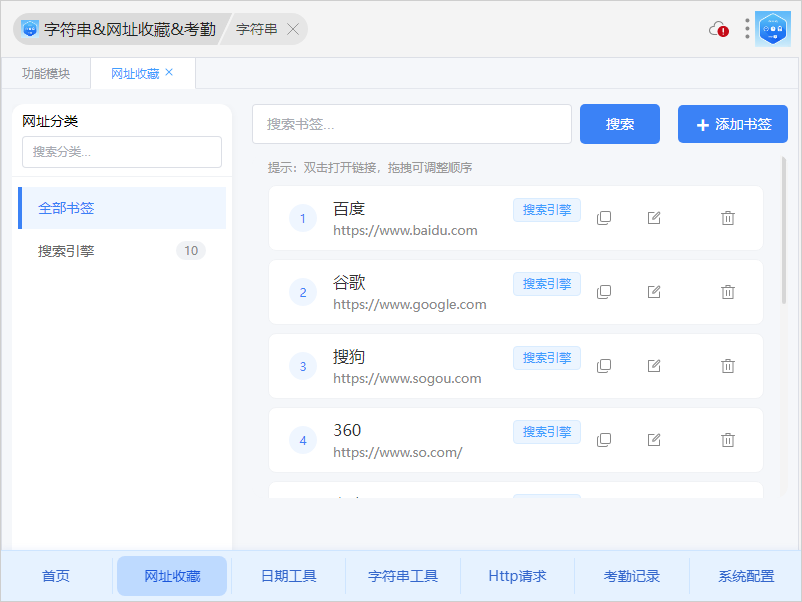
Task: Click the 谷歌 bookmark title
Action: (349, 283)
